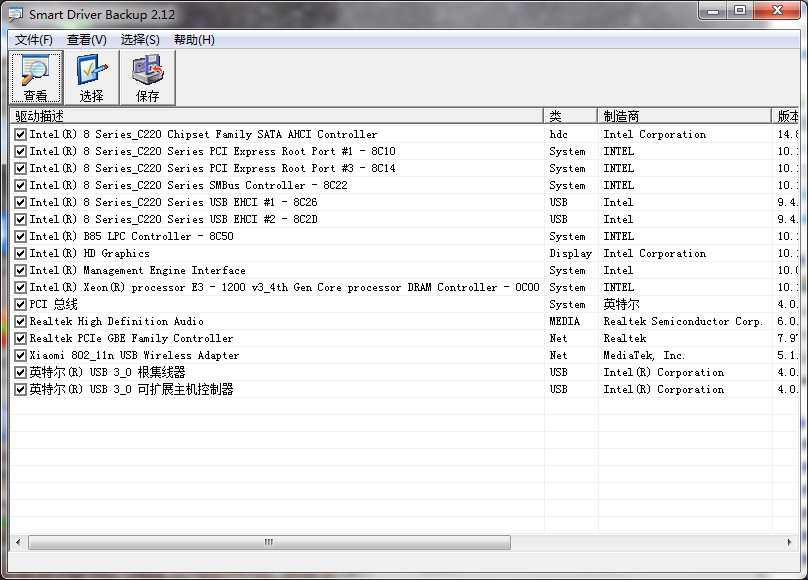Toggle Xiaomi 802_11n USB Wireless Adapter checkbox
808x580 pixels.
pos(20,355)
